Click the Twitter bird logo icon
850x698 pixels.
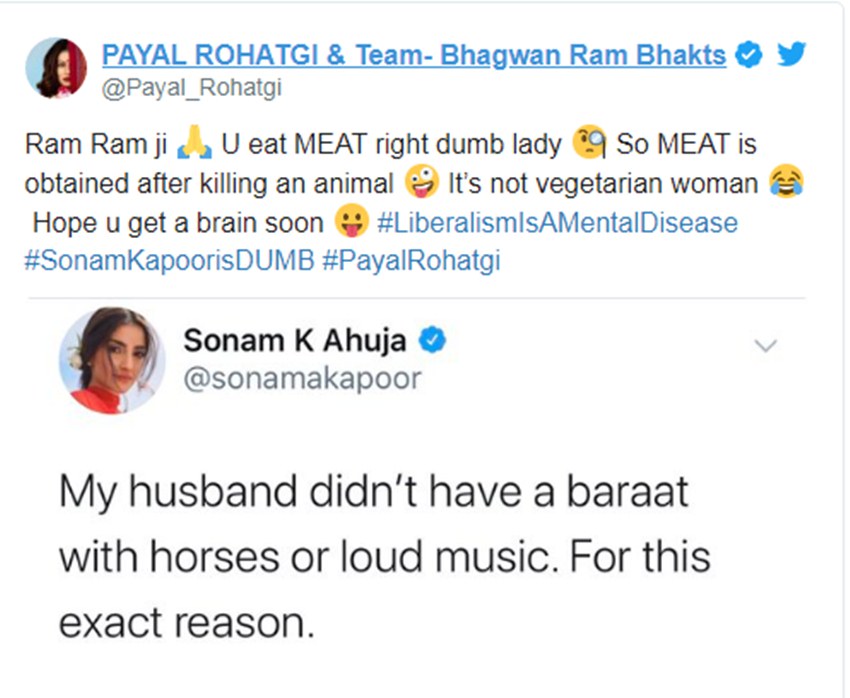790,54
